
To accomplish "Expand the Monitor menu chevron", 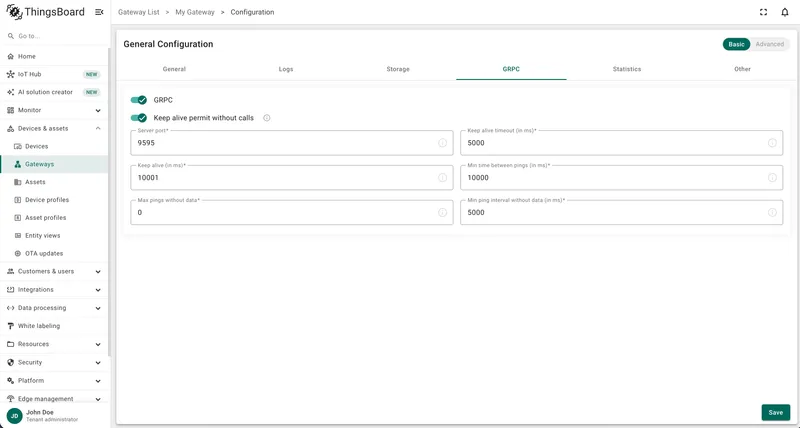I will 98,111.
